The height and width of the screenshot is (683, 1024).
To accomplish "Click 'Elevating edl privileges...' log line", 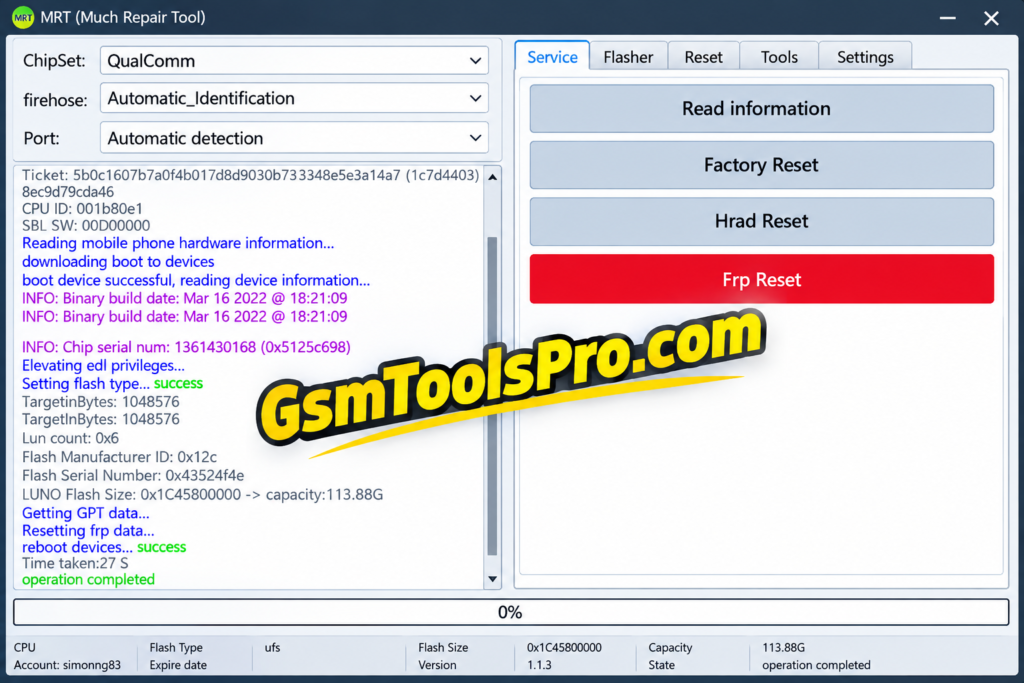I will [103, 366].
